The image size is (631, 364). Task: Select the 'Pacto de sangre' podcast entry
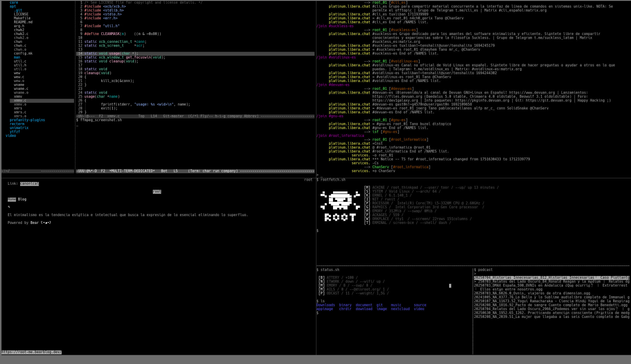pyautogui.click(x=551, y=305)
